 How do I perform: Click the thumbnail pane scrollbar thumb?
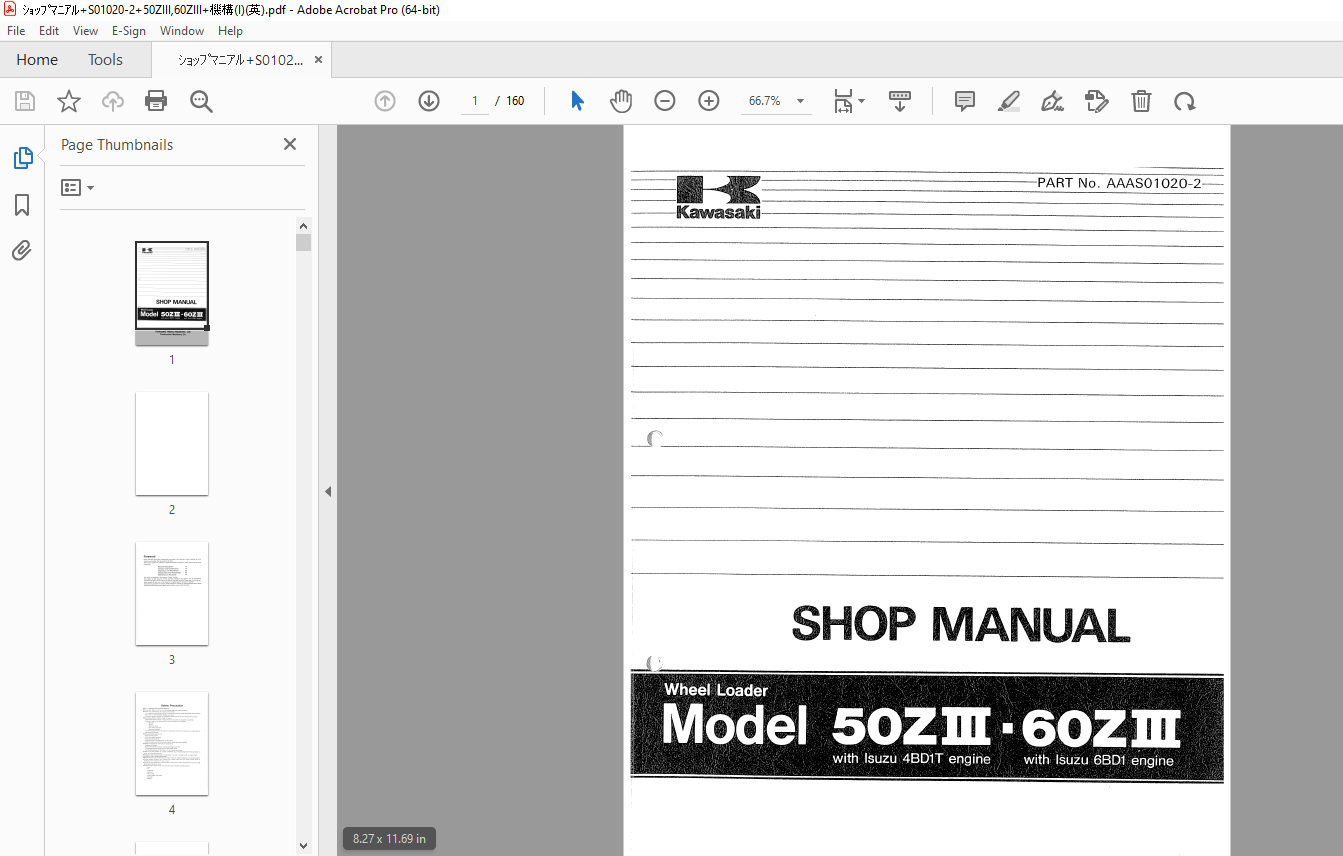pyautogui.click(x=304, y=242)
